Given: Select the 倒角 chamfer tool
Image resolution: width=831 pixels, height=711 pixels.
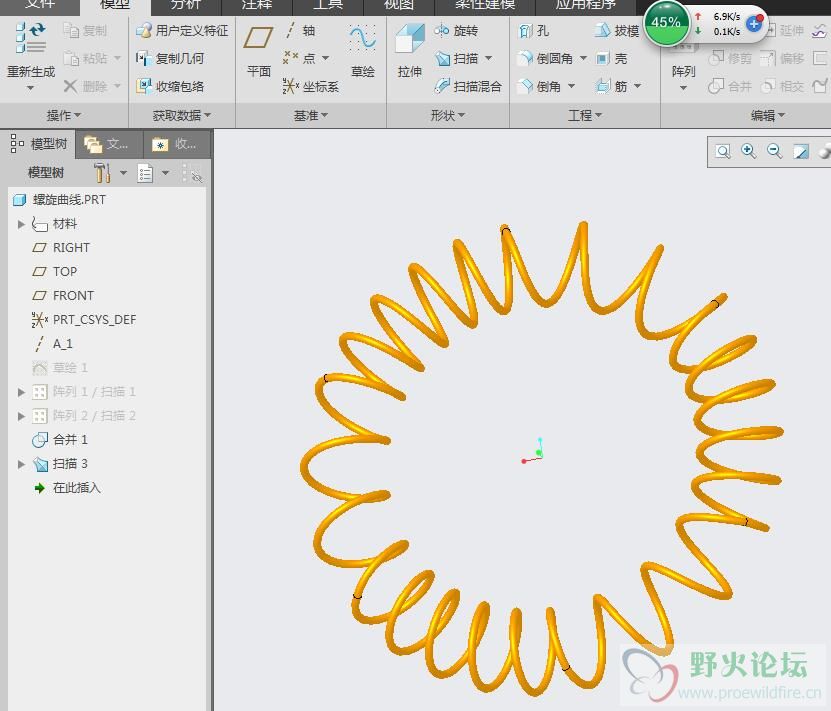Looking at the screenshot, I should [x=539, y=86].
